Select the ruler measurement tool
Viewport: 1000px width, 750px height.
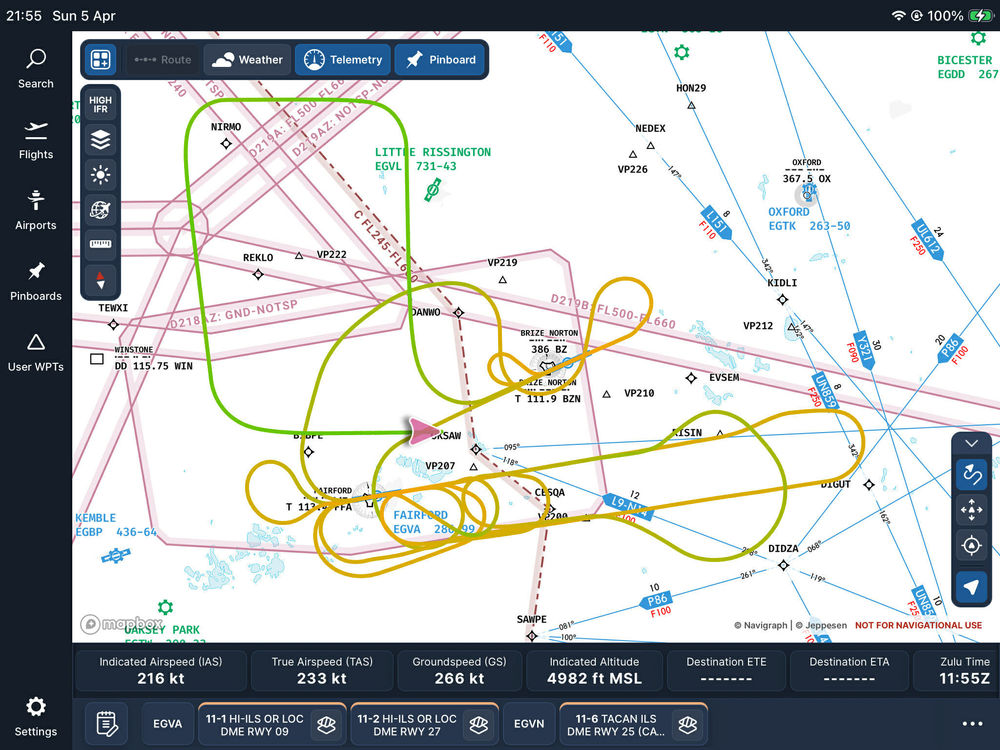(100, 244)
